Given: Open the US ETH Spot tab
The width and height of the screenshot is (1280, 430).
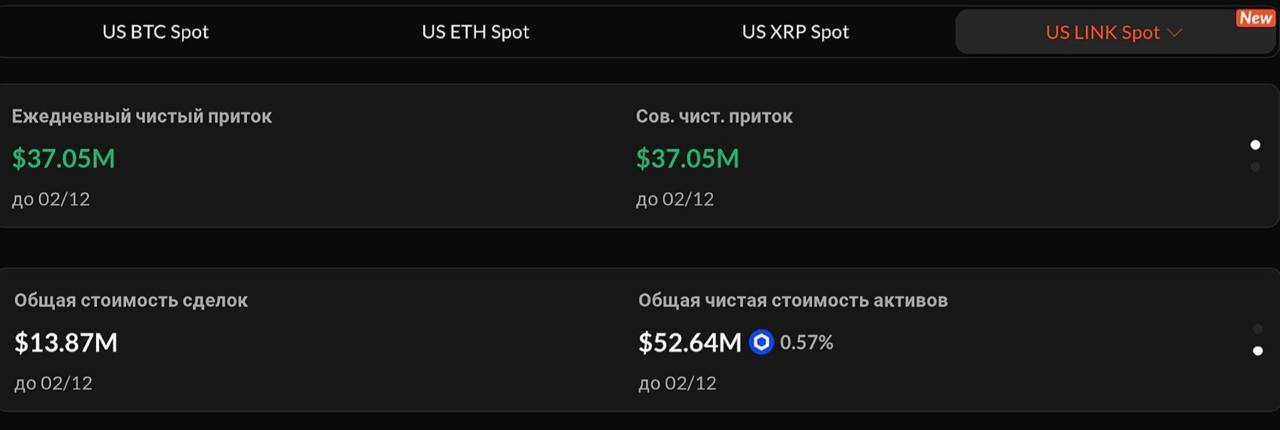Looking at the screenshot, I should click(476, 32).
